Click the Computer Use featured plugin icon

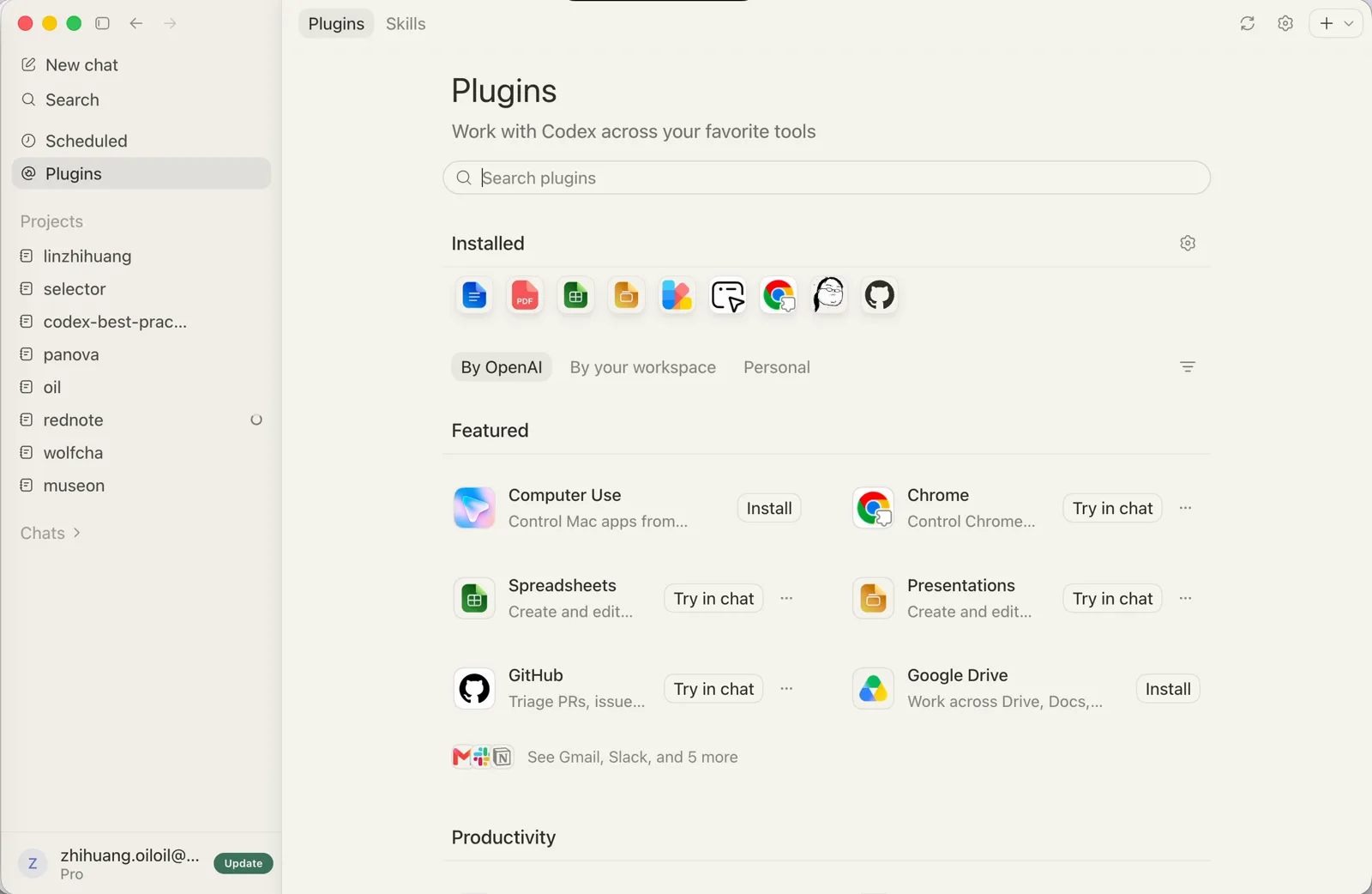474,508
